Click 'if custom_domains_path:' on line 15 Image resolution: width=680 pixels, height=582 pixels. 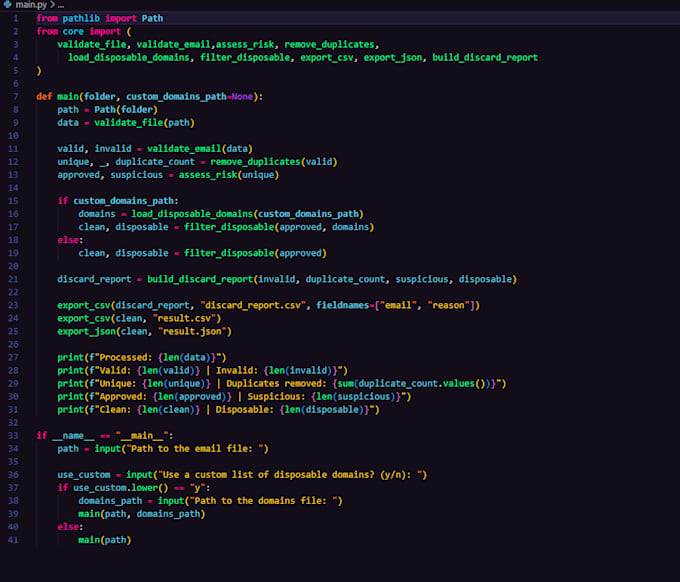pyautogui.click(x=118, y=201)
